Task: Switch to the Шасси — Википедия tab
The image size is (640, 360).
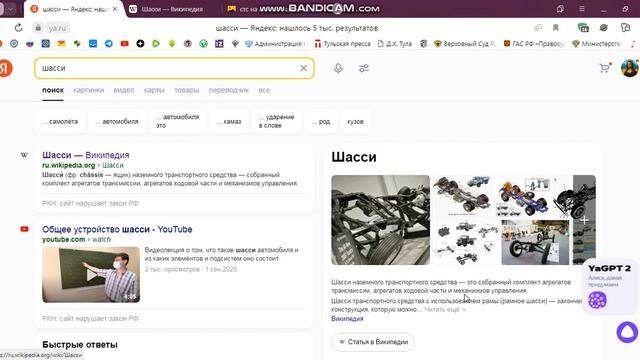Action: click(171, 9)
